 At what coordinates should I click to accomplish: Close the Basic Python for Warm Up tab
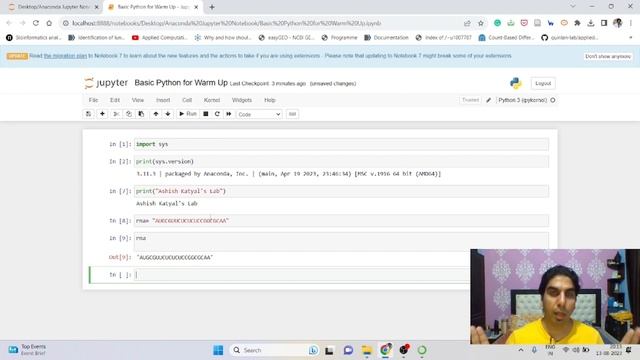coord(196,7)
